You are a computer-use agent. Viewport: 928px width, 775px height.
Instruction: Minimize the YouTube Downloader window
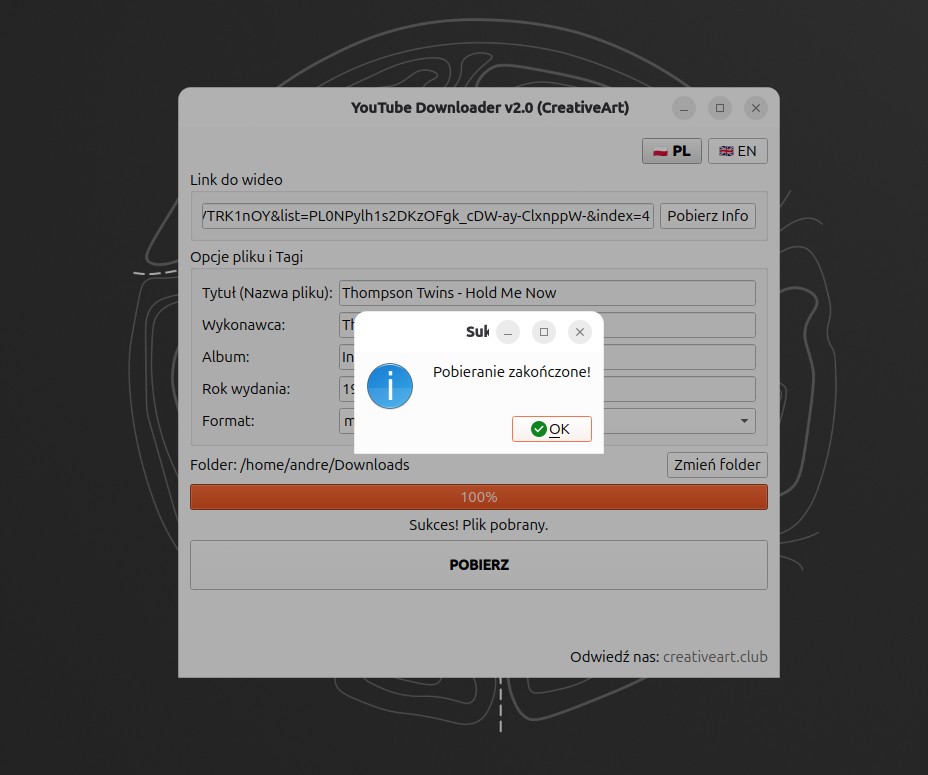point(684,108)
